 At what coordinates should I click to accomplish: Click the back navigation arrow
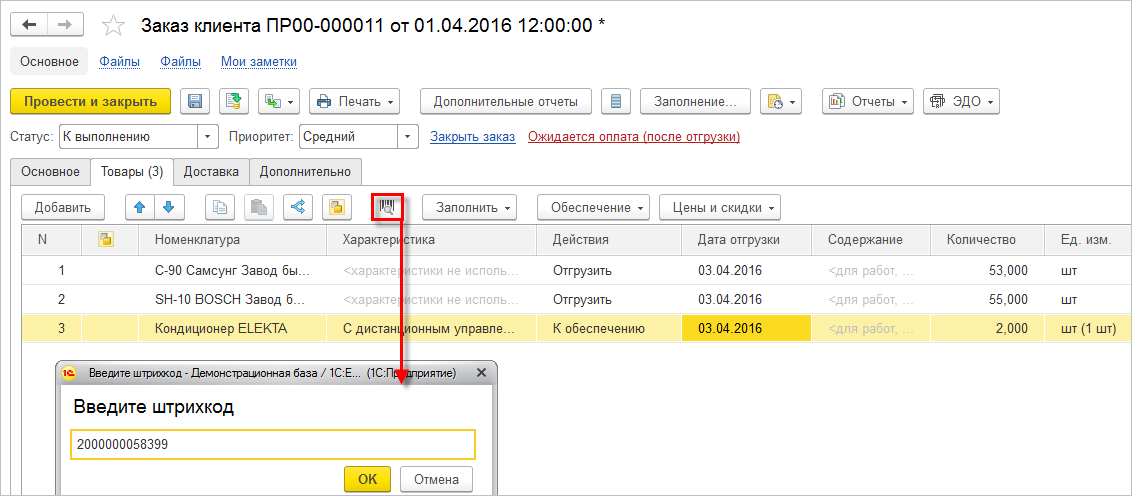click(29, 25)
